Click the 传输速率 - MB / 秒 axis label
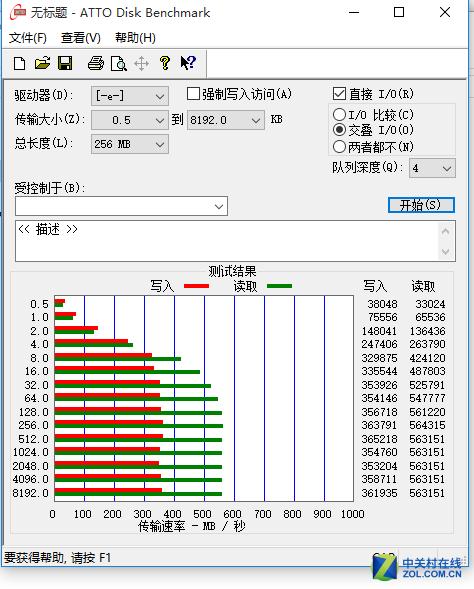Image resolution: width=474 pixels, height=589 pixels. coord(192,526)
